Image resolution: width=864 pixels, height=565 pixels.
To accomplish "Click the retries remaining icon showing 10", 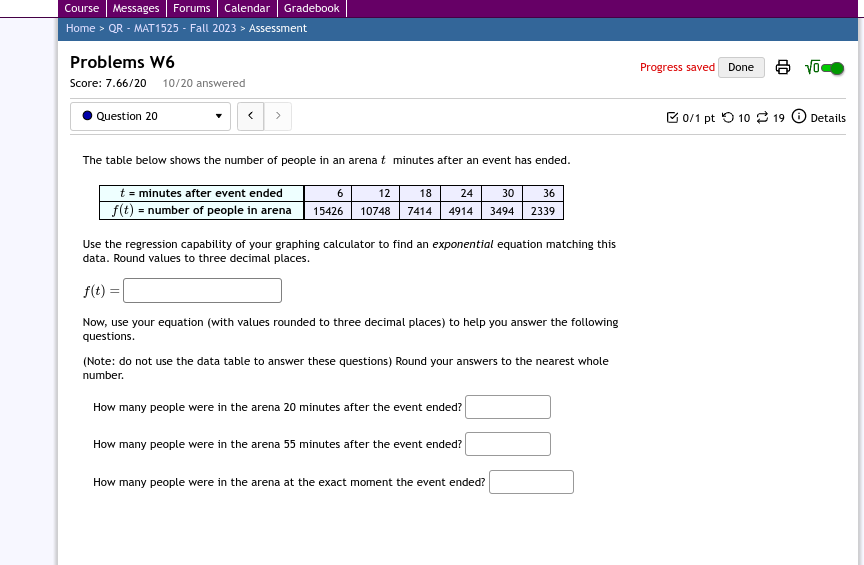I will pos(728,117).
